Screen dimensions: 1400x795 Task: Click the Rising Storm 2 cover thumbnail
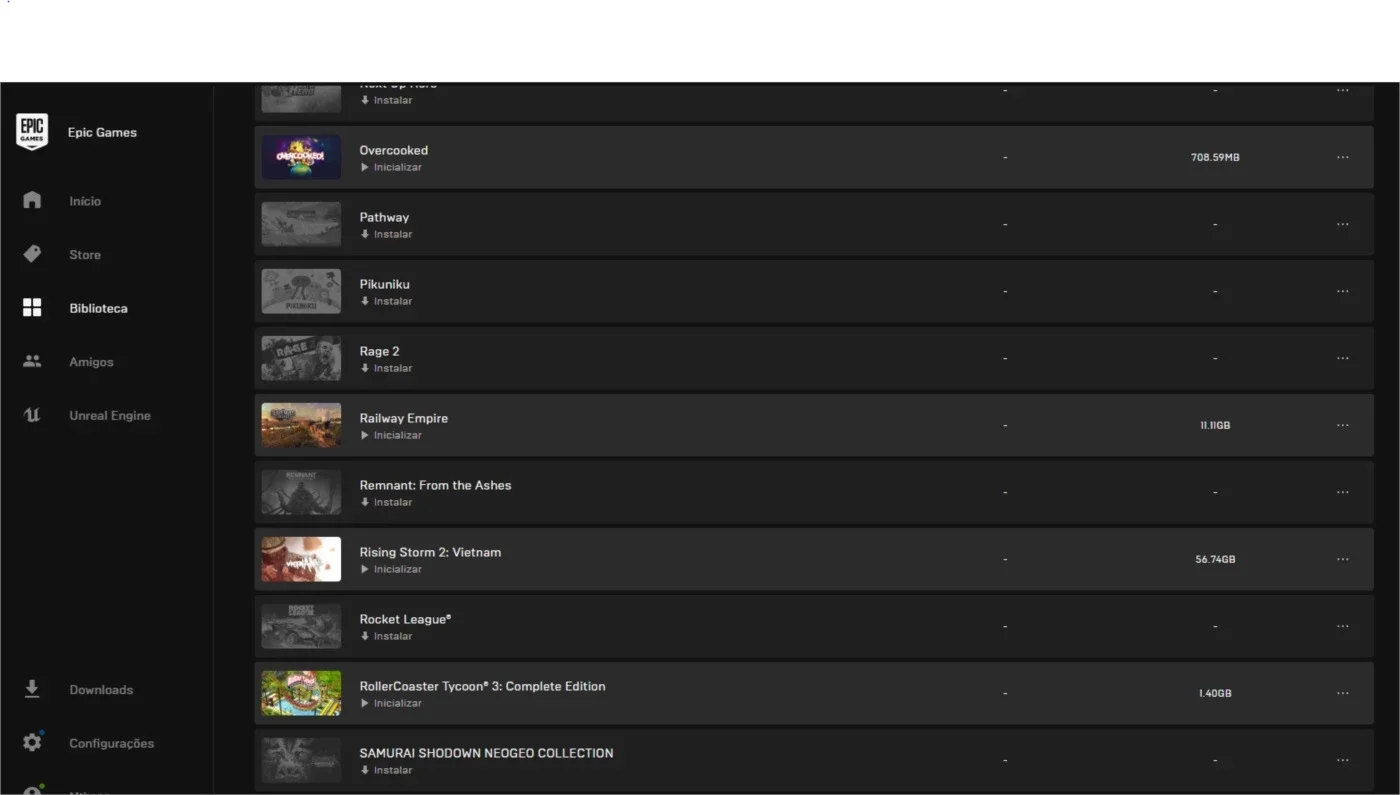coord(301,559)
